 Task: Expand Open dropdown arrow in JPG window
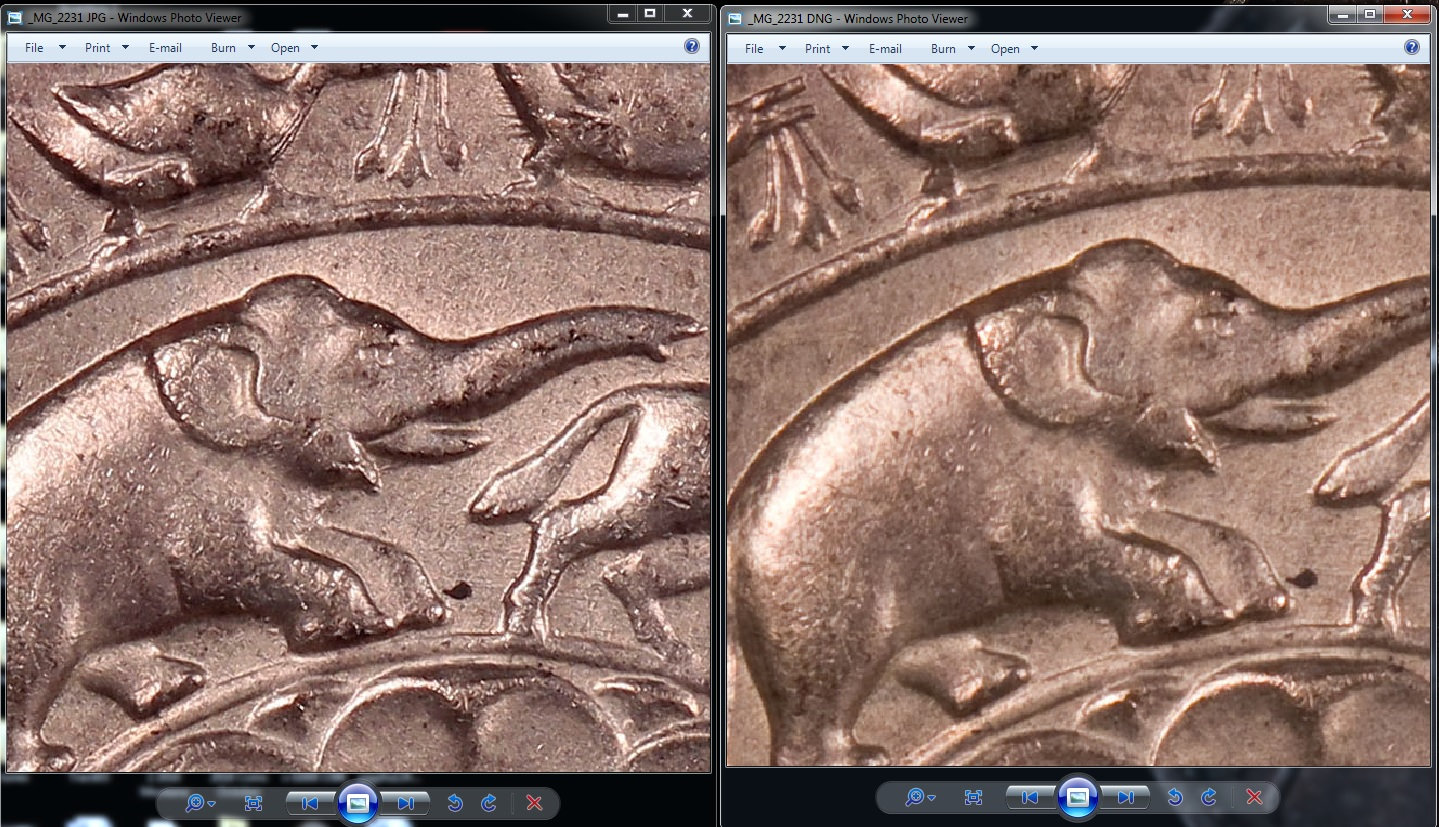point(314,48)
